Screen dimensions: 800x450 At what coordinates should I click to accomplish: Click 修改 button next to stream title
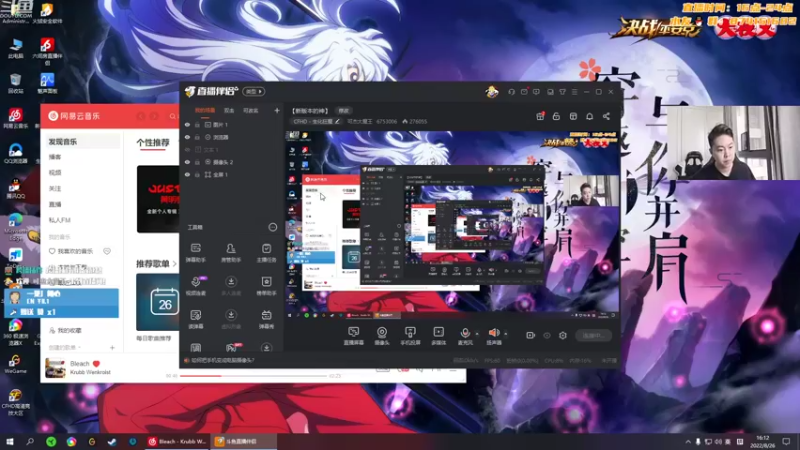(343, 111)
